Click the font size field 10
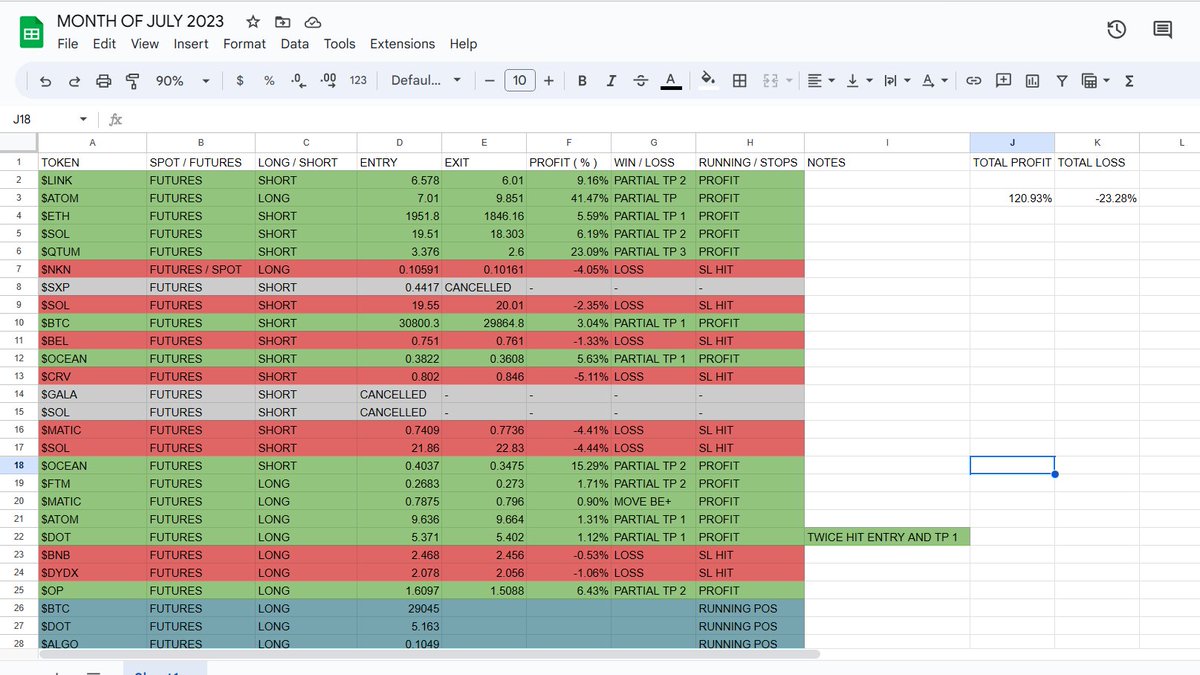The height and width of the screenshot is (675, 1200). click(519, 81)
